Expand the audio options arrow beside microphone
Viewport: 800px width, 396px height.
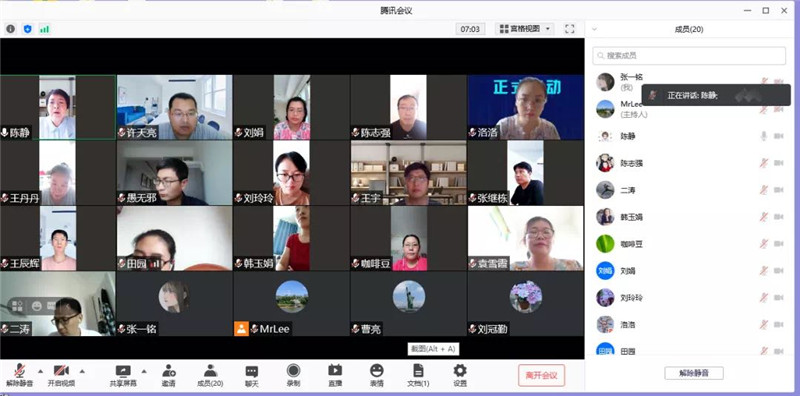40,371
